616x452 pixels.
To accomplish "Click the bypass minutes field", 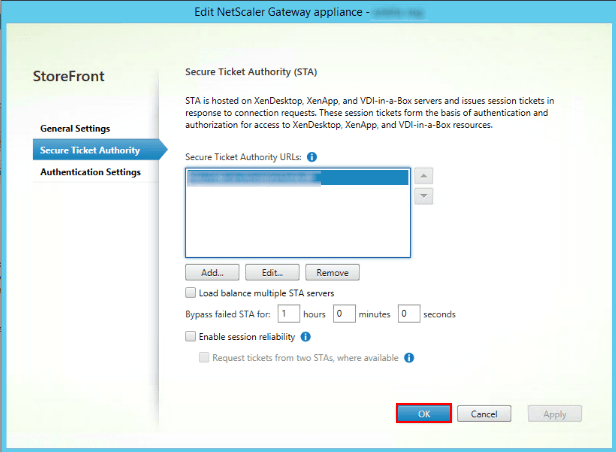I will tap(344, 314).
